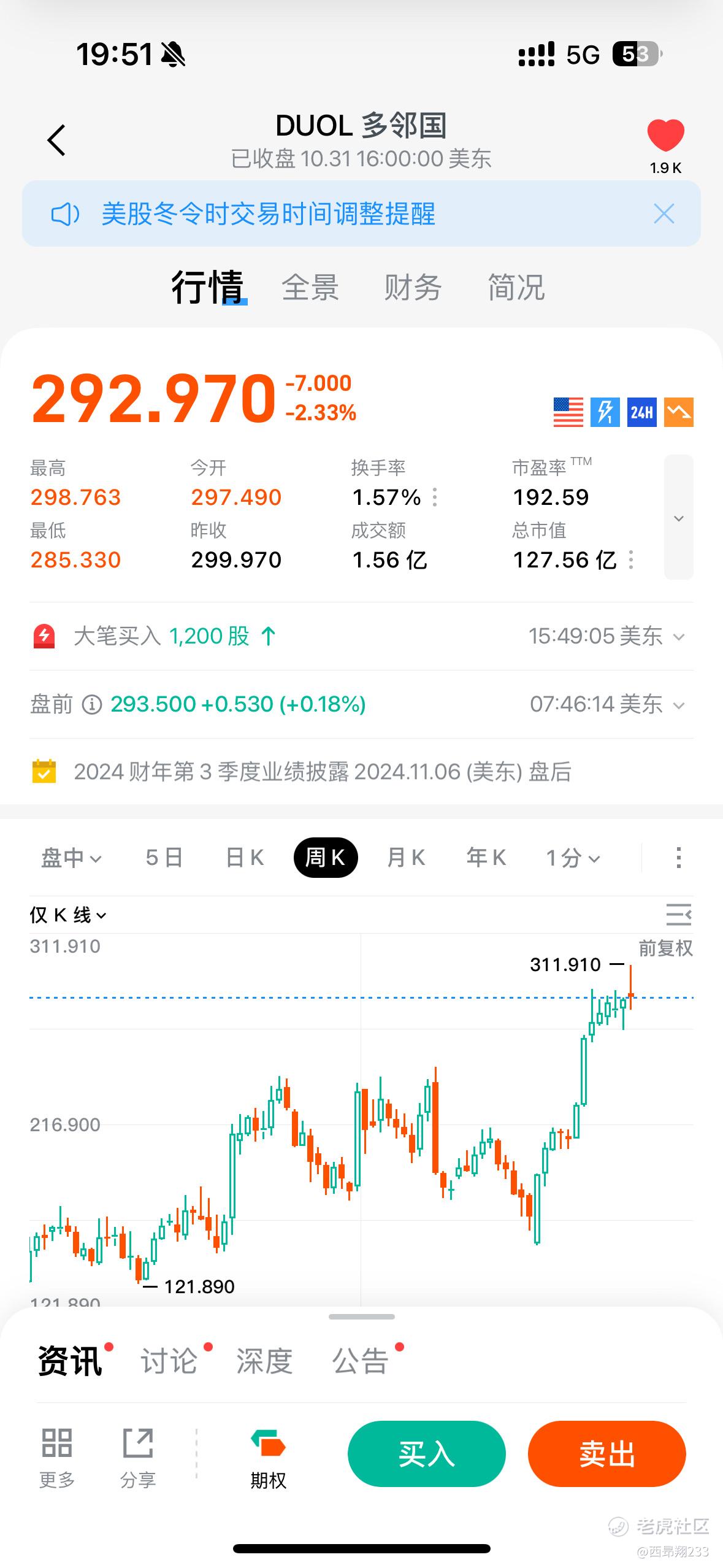This screenshot has height=1568, width=723.
Task: Tap the 昨收 299.970 value
Action: tap(236, 559)
